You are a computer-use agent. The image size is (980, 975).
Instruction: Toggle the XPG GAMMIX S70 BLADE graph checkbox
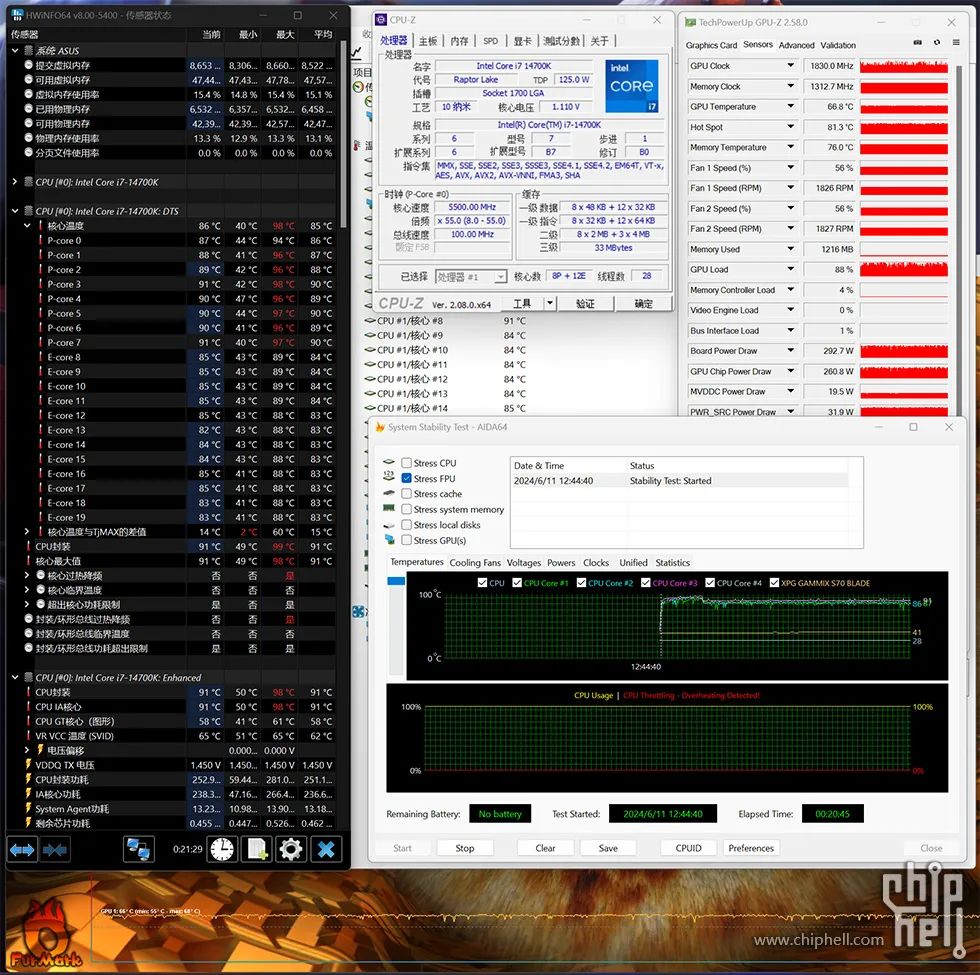tap(774, 582)
